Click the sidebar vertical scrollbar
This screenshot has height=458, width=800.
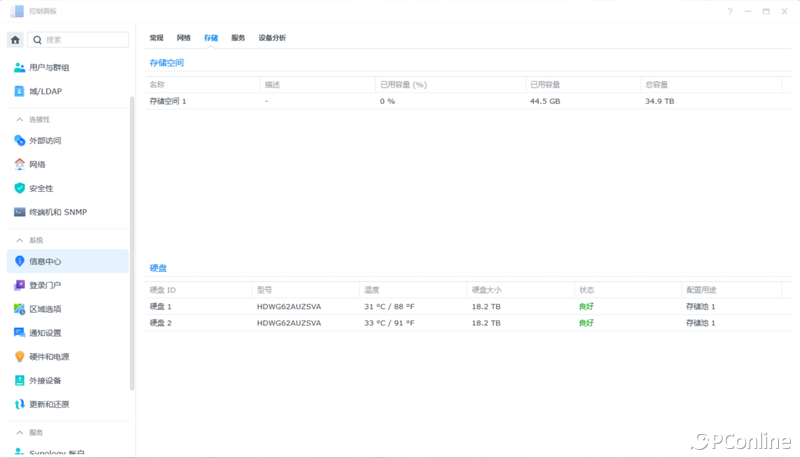[132, 240]
